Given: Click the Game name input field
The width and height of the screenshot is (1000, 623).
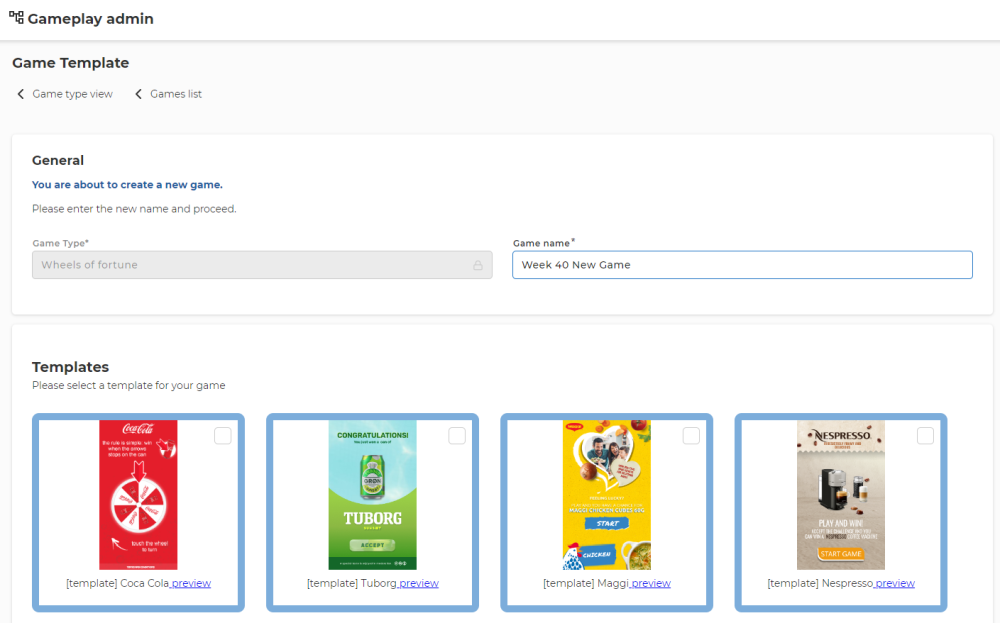Looking at the screenshot, I should click(x=742, y=265).
